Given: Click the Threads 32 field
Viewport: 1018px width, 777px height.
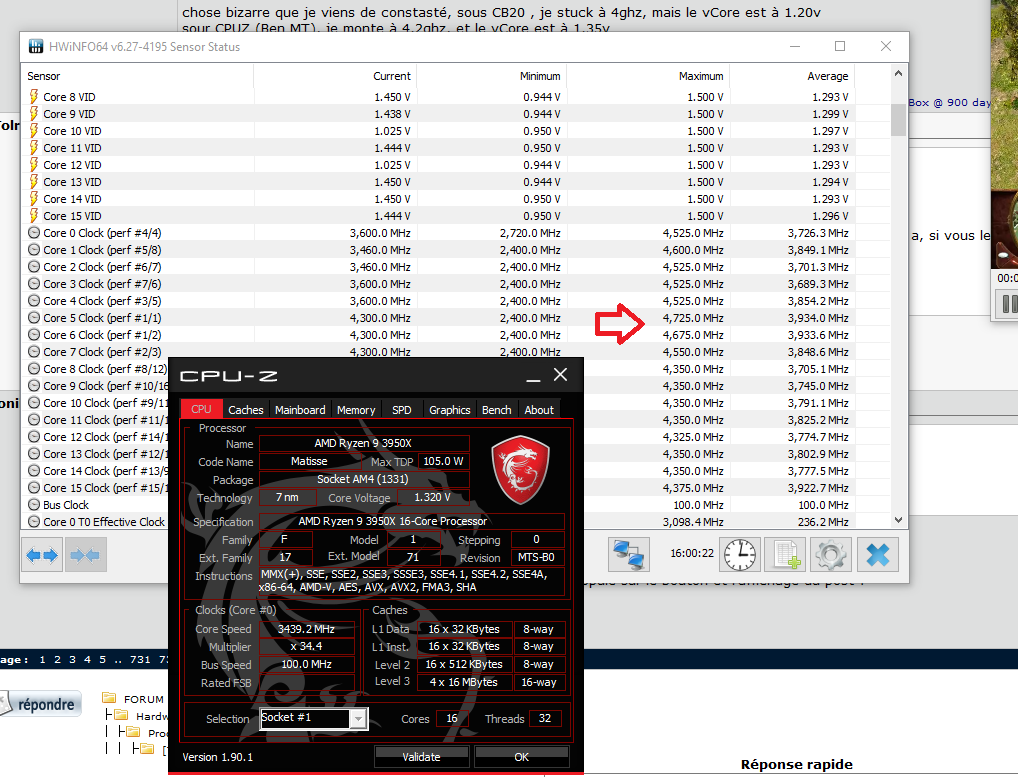Looking at the screenshot, I should (x=545, y=718).
